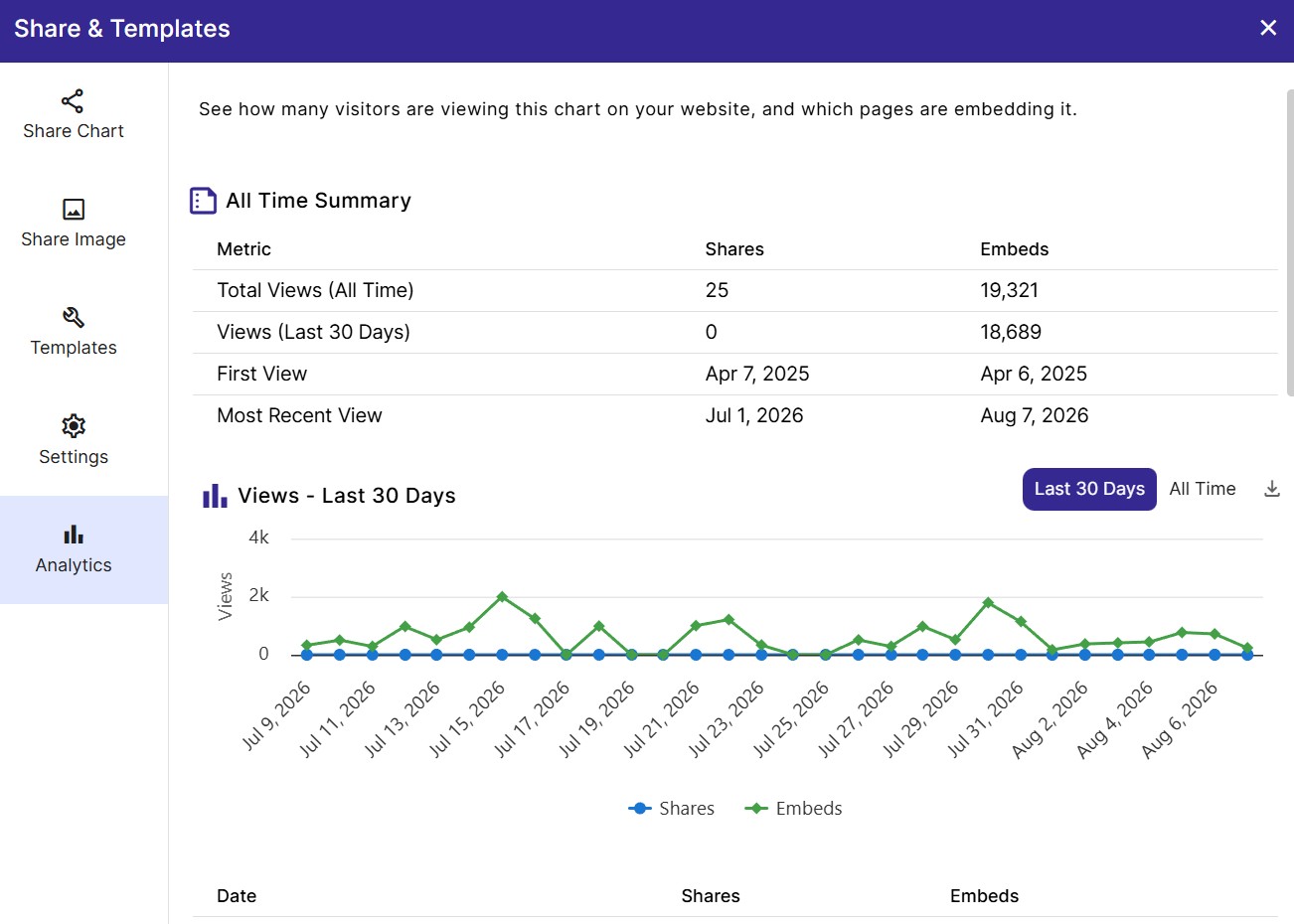Click the Share Chart label in sidebar
This screenshot has width=1294, height=924.
[74, 131]
